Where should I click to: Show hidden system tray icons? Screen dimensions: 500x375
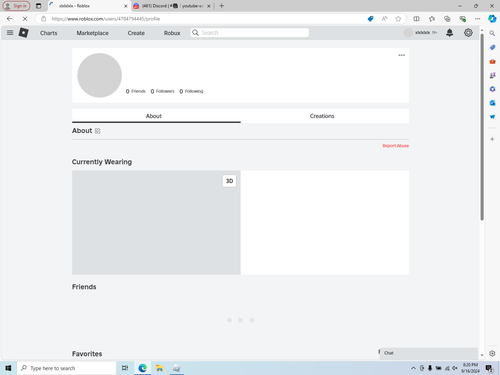413,368
